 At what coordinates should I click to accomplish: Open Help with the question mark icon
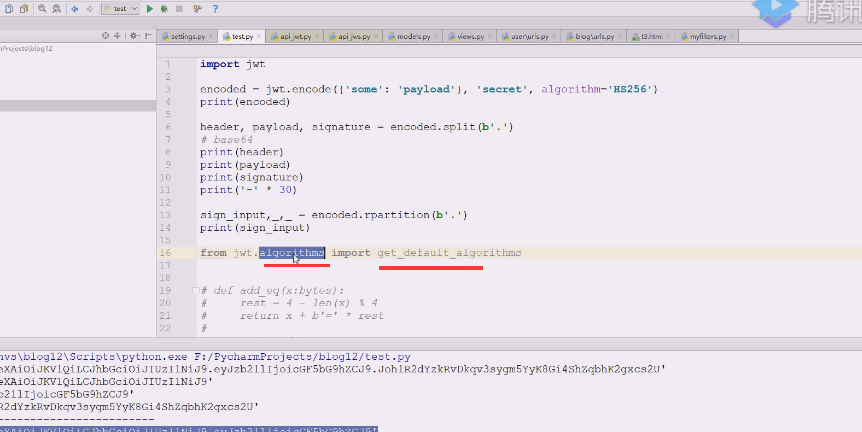215,9
